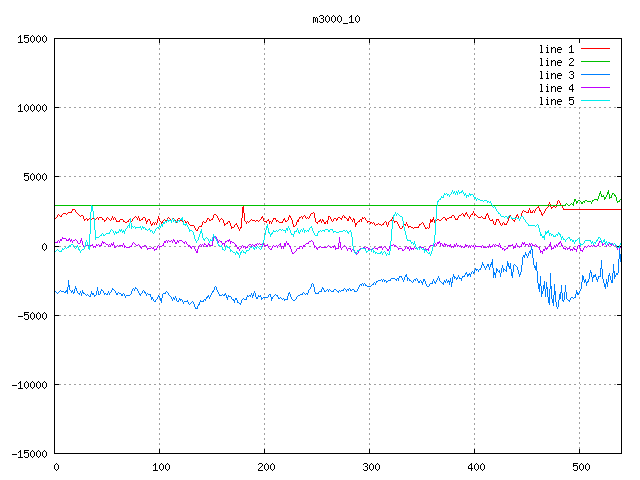Select the 'line 5' legend label

pos(556,101)
